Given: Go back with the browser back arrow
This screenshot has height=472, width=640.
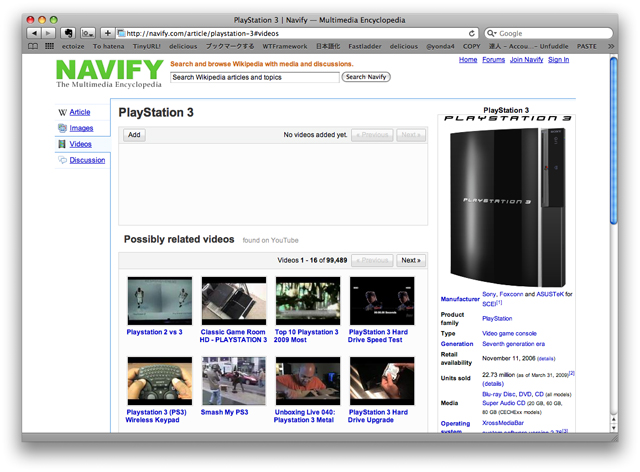Looking at the screenshot, I should [34, 33].
